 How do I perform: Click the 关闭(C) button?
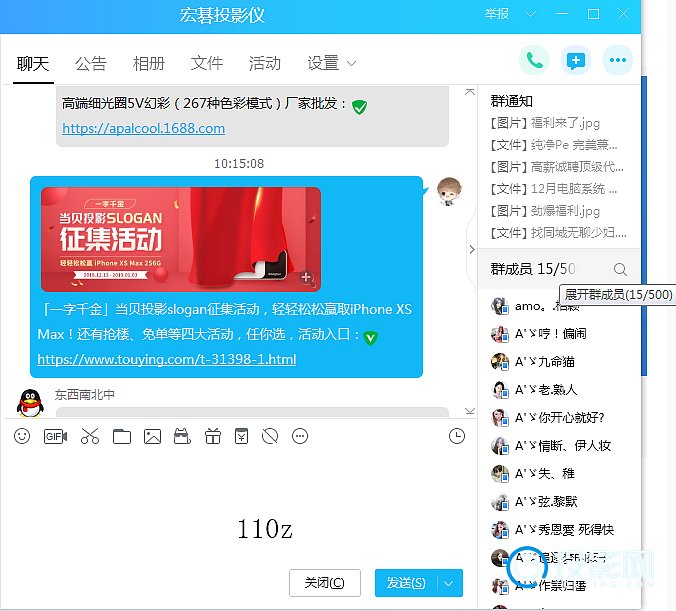tap(325, 583)
